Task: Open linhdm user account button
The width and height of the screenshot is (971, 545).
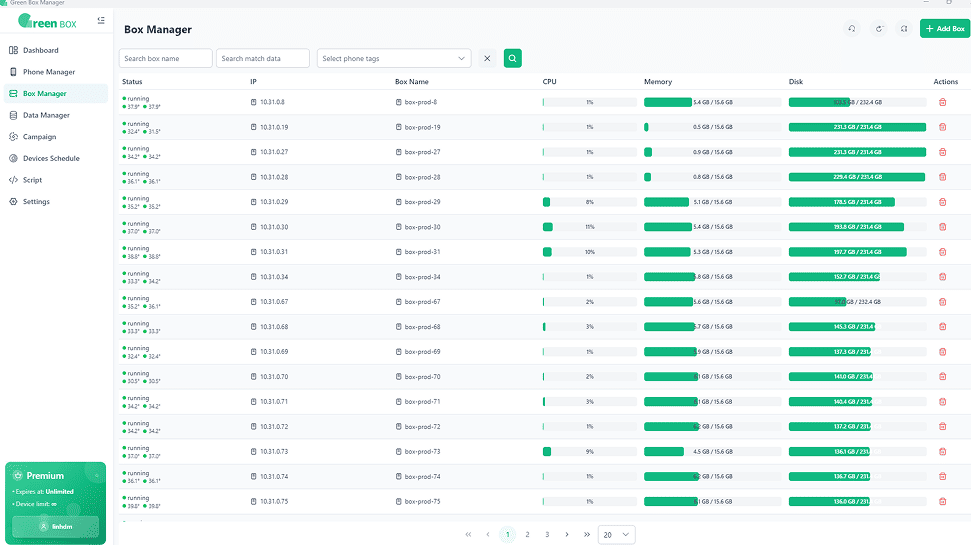Action: click(x=56, y=526)
